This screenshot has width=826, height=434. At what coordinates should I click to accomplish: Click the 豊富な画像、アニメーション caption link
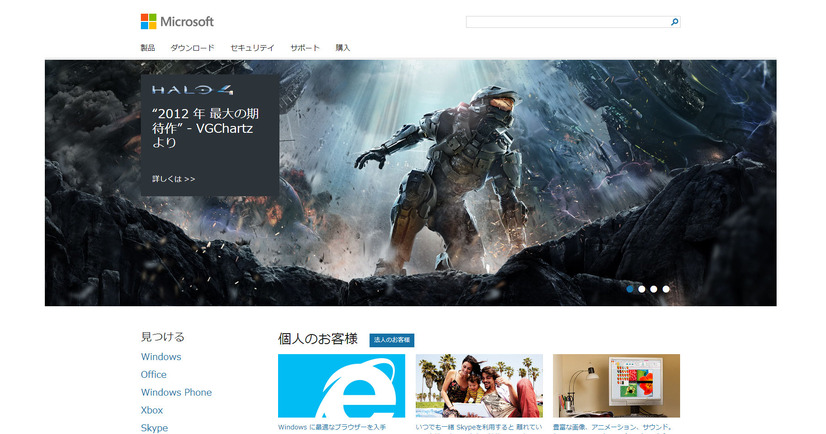pos(612,427)
